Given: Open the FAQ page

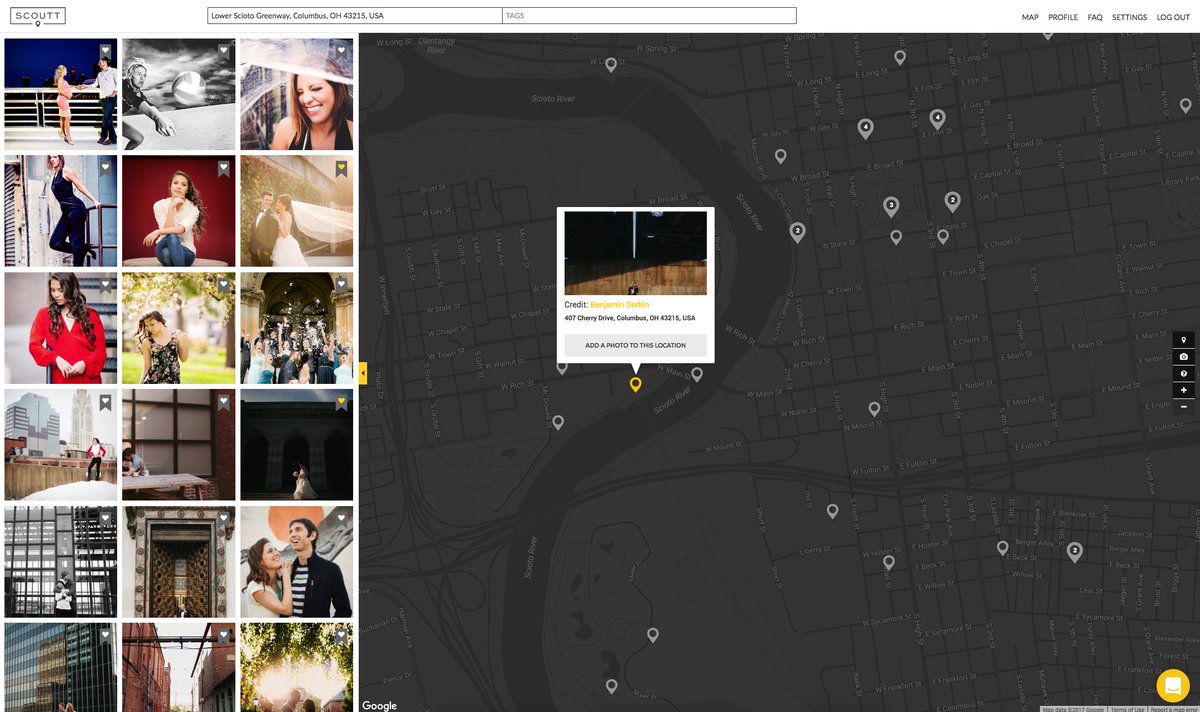Looking at the screenshot, I should coord(1095,17).
